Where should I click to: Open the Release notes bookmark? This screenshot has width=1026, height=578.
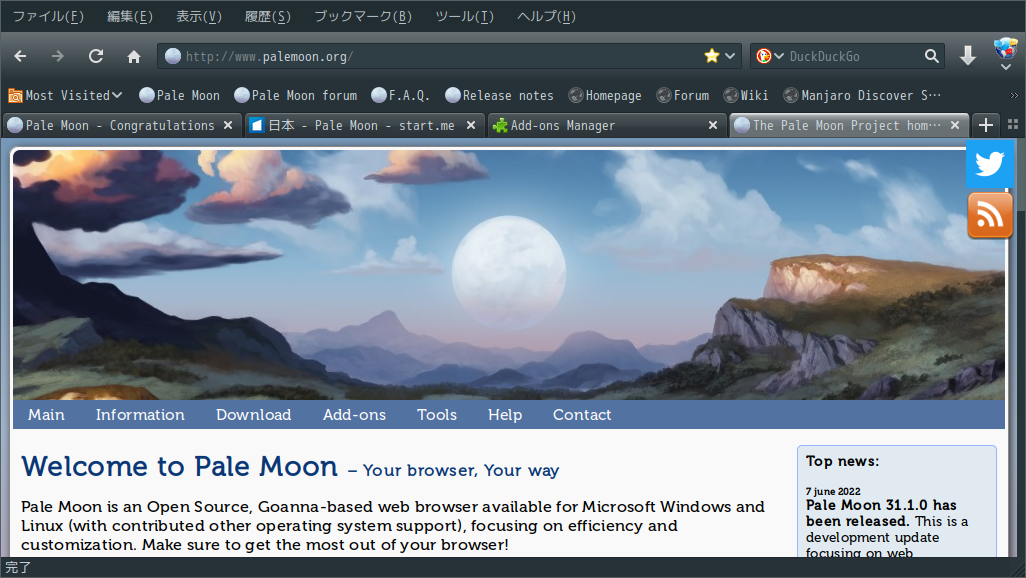(499, 96)
